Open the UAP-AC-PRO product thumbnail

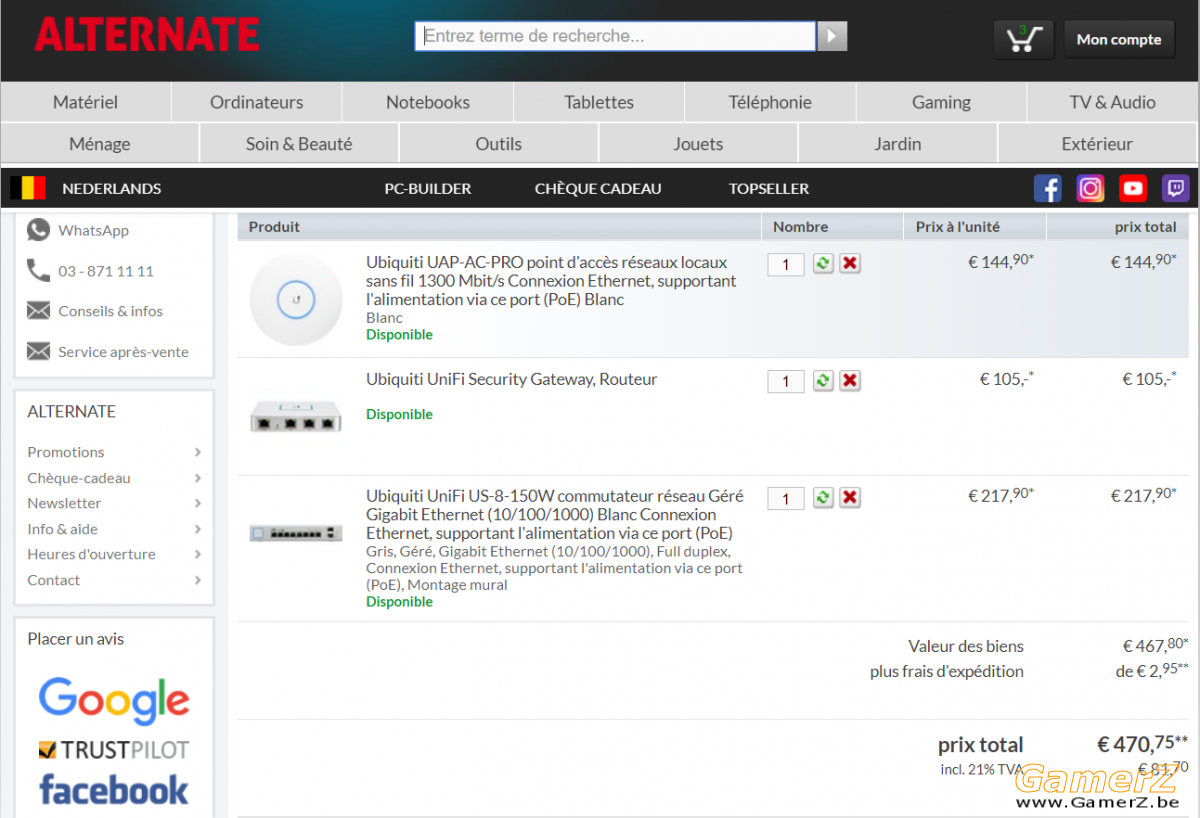296,299
